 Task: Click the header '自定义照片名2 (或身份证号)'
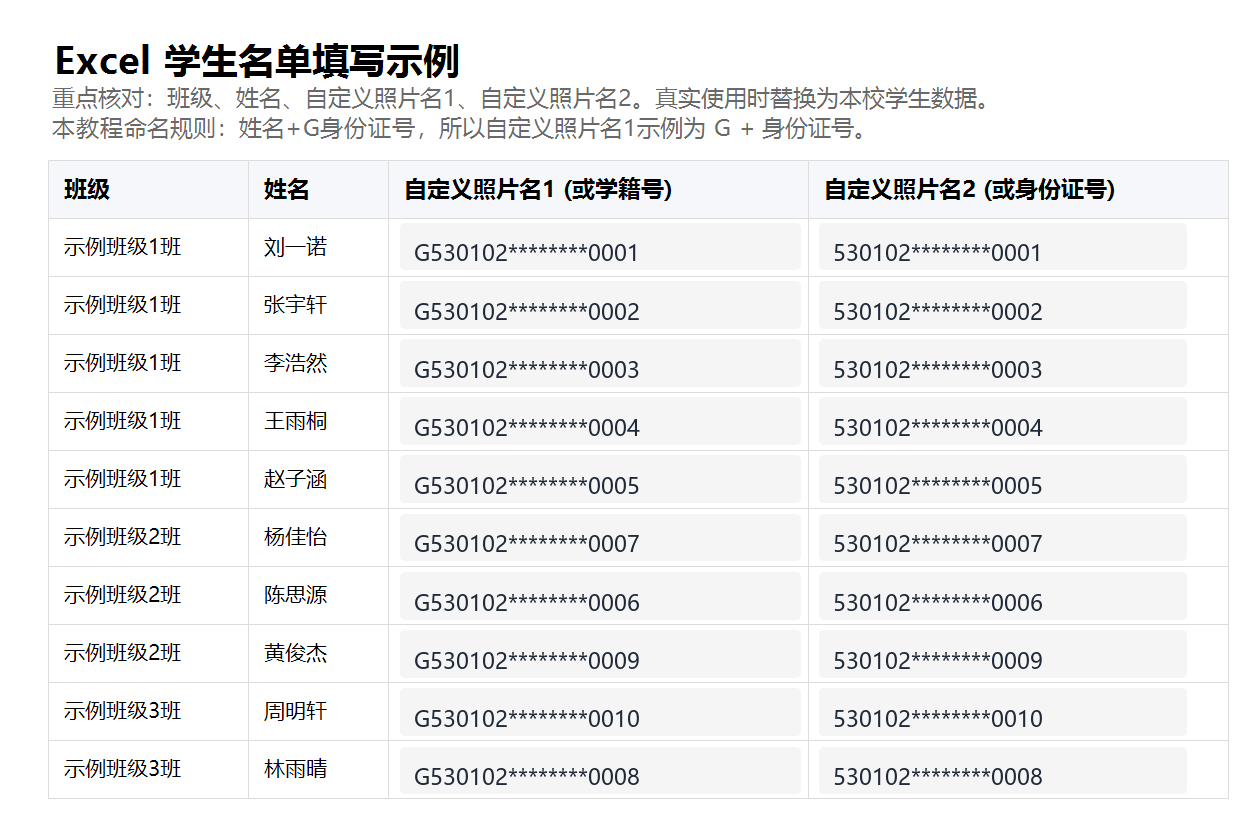coord(970,190)
